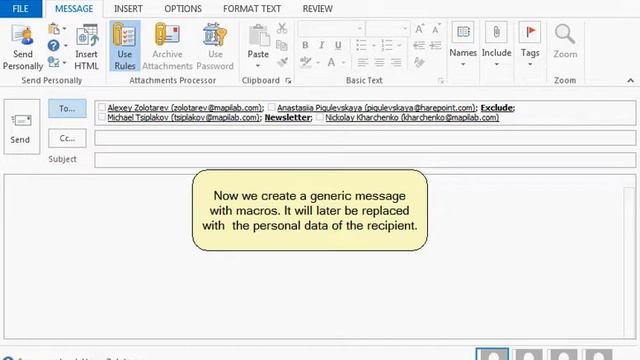
Task: Open the FILE tab
Action: point(20,9)
